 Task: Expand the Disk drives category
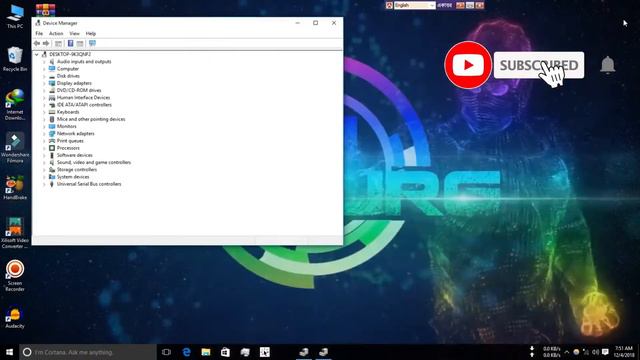point(44,76)
